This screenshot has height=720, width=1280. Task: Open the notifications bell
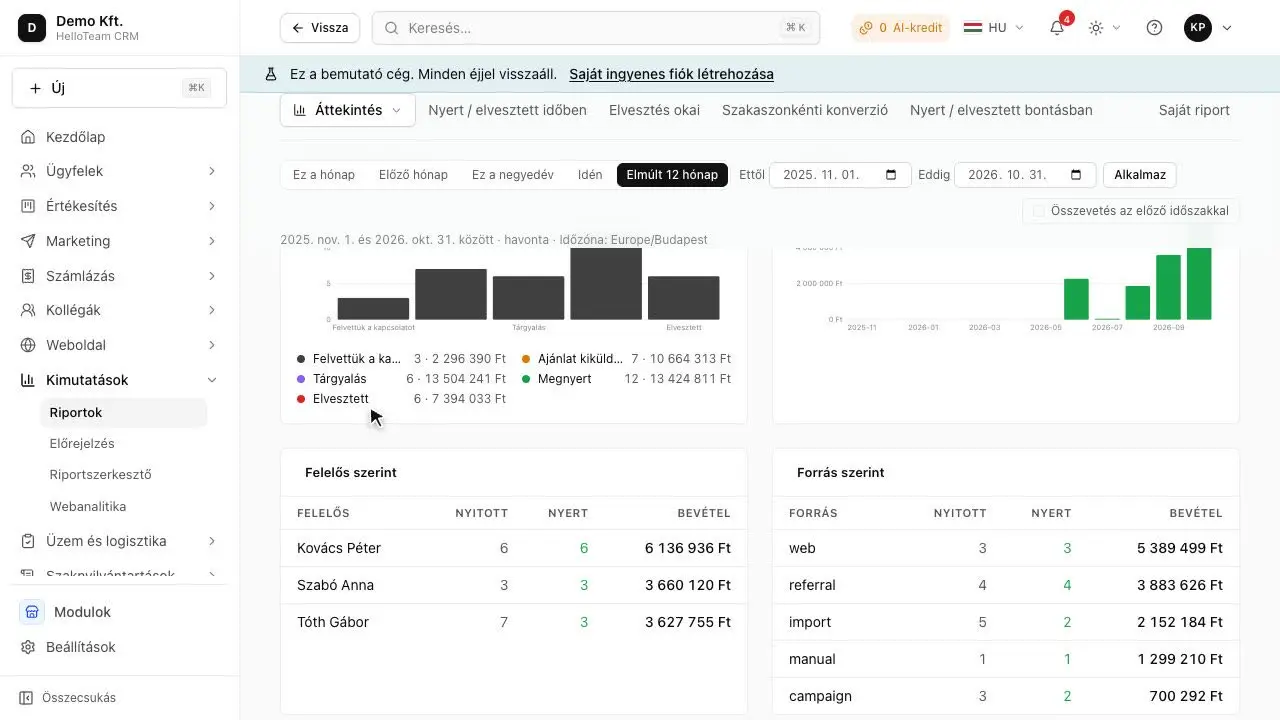click(1057, 28)
